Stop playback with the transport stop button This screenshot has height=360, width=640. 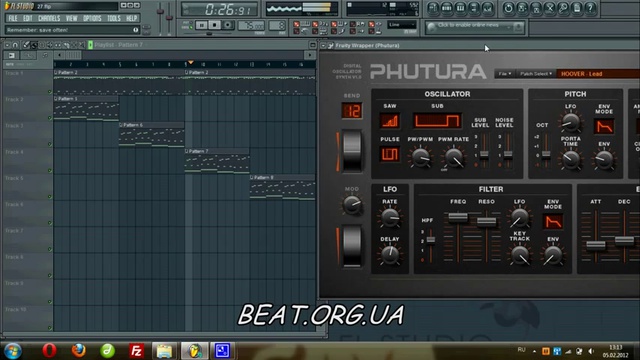[x=214, y=25]
